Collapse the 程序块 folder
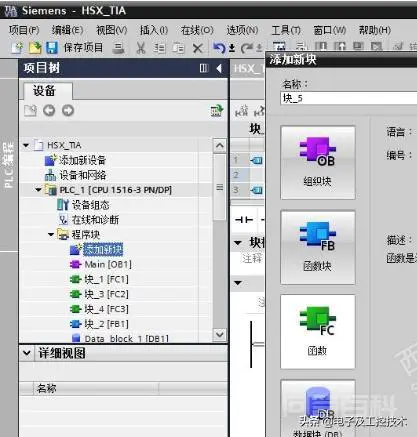 coord(51,235)
